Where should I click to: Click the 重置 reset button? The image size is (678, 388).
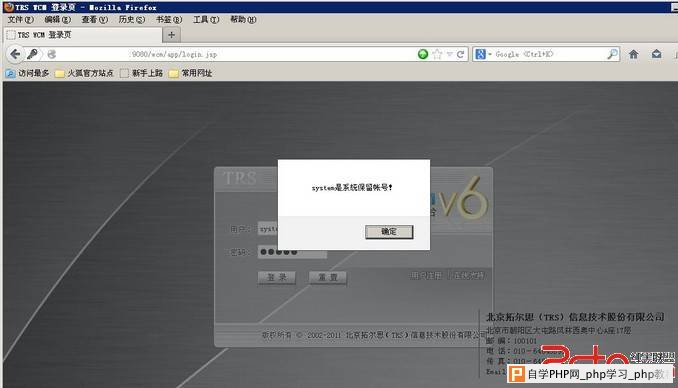pyautogui.click(x=328, y=277)
